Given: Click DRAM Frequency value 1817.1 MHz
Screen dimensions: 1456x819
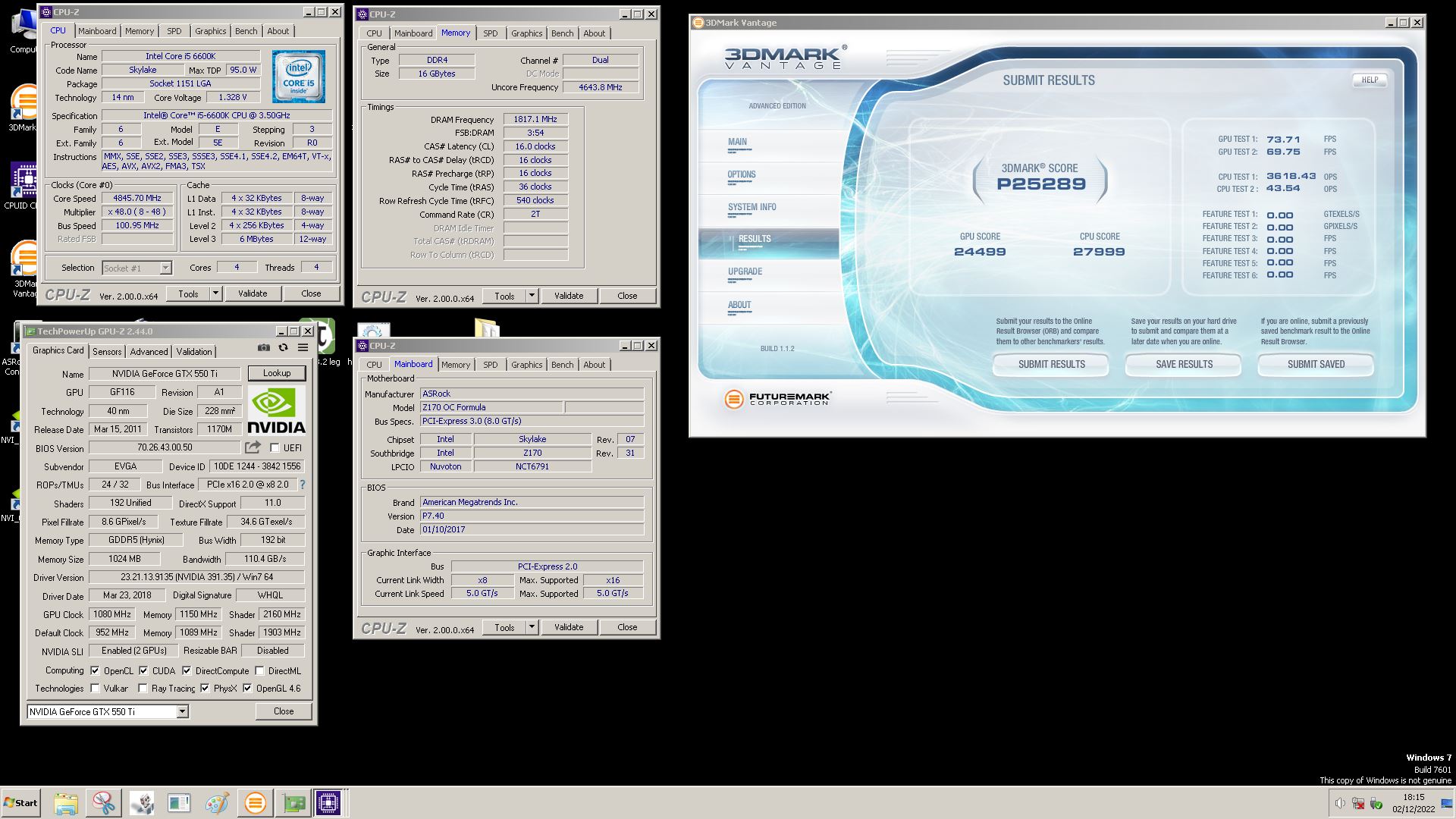Looking at the screenshot, I should (x=535, y=120).
